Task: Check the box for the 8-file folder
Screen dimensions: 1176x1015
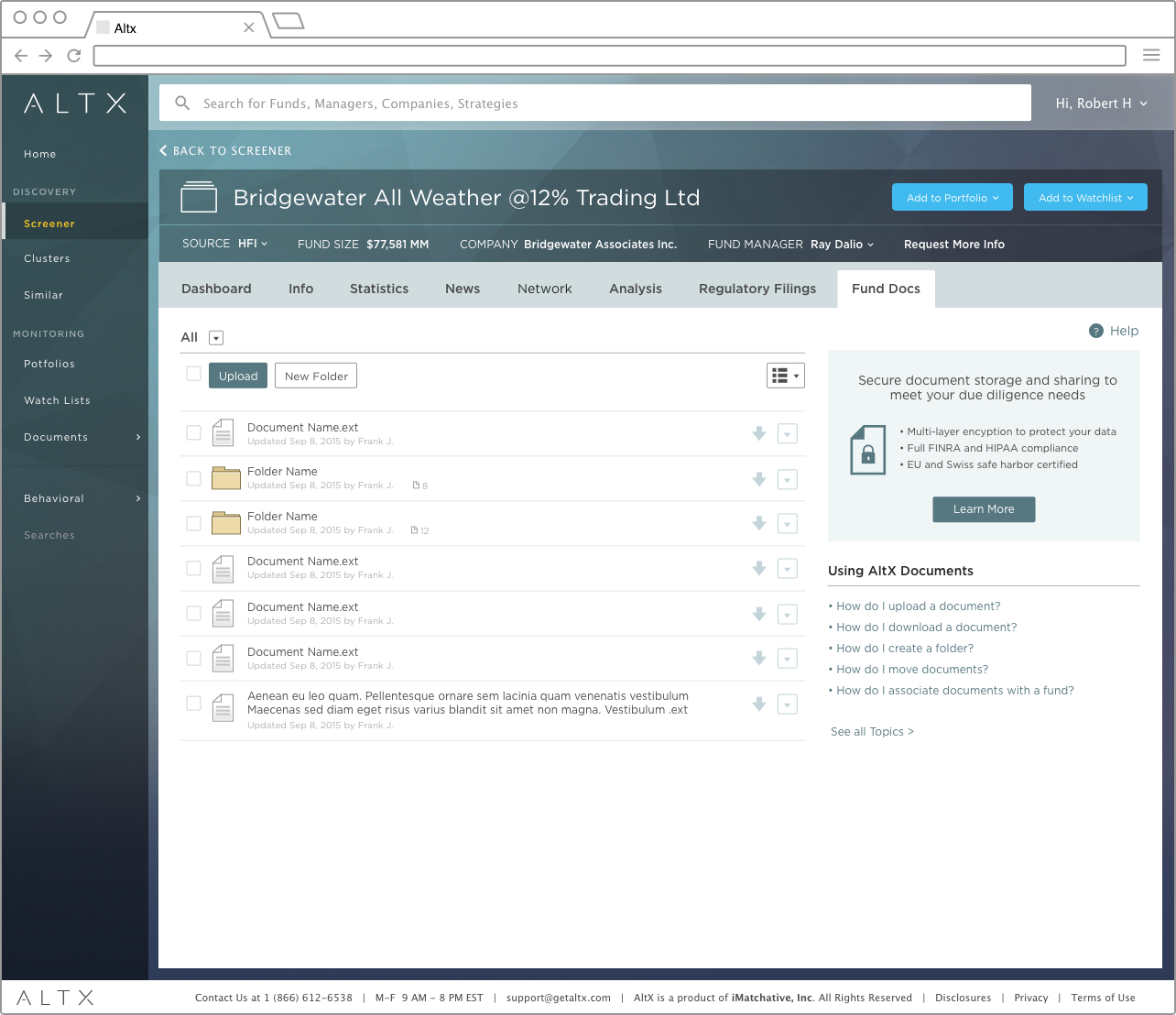Action: click(193, 478)
